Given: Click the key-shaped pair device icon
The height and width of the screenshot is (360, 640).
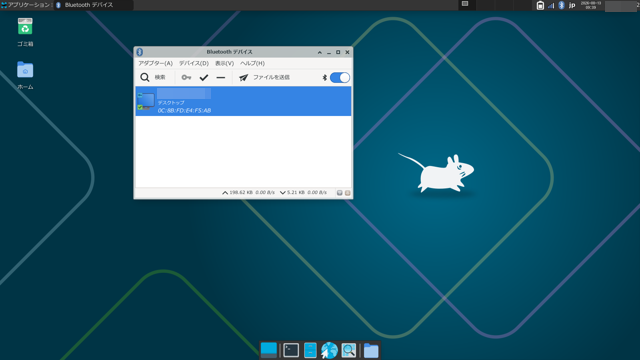Looking at the screenshot, I should tap(186, 77).
